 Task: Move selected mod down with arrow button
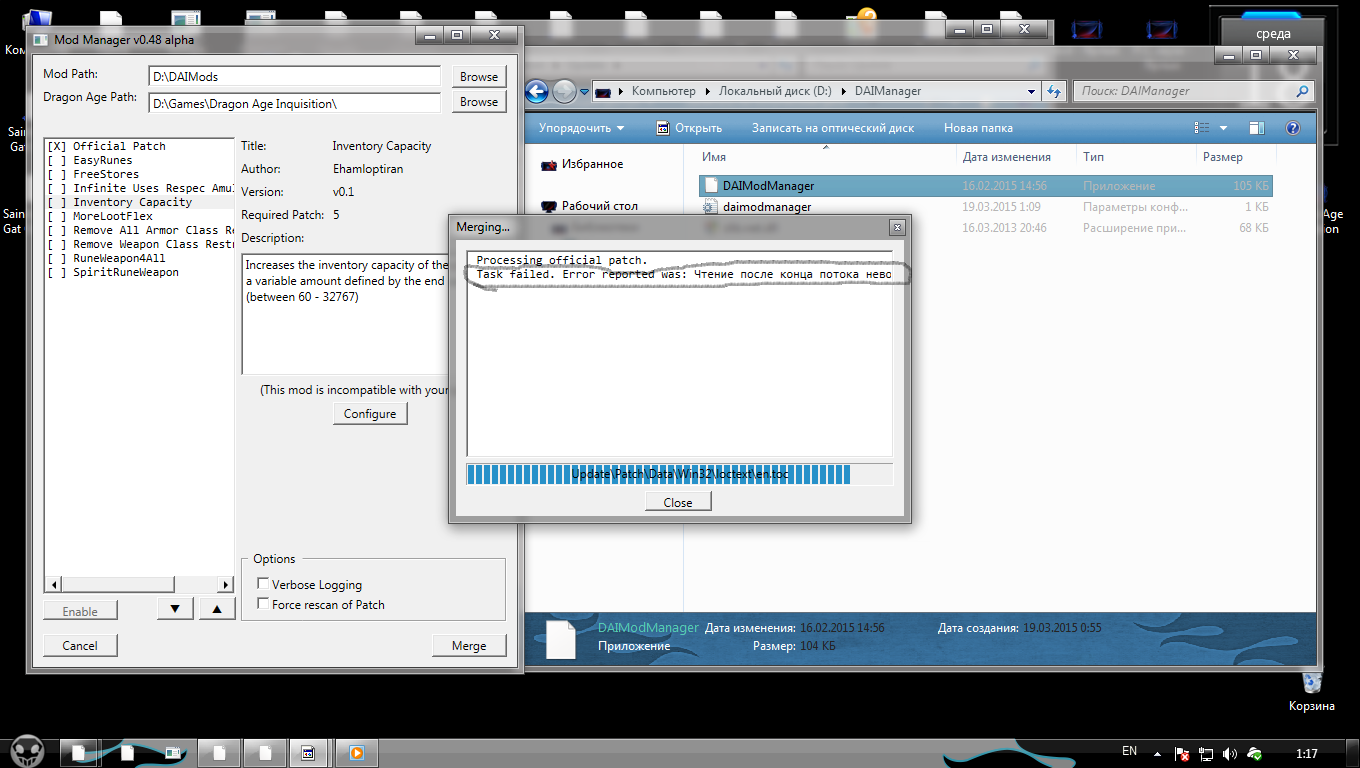[x=176, y=608]
